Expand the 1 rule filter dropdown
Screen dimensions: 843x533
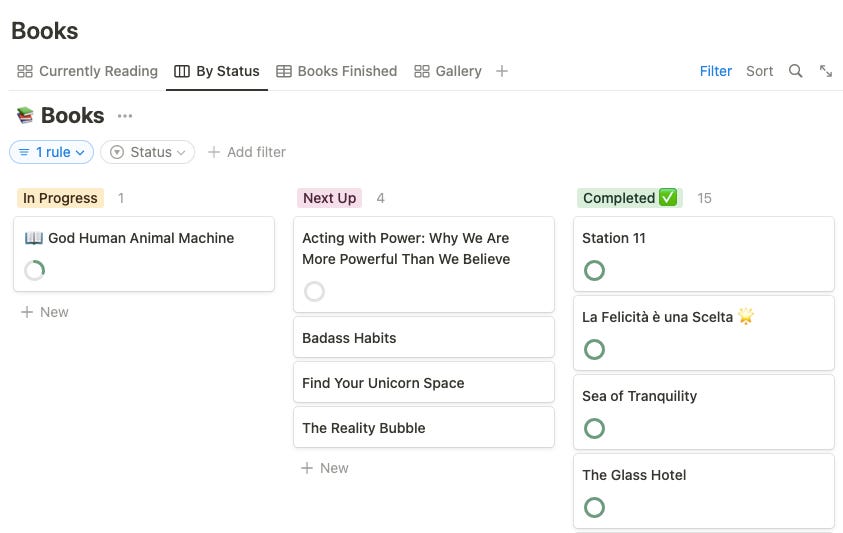pos(52,152)
